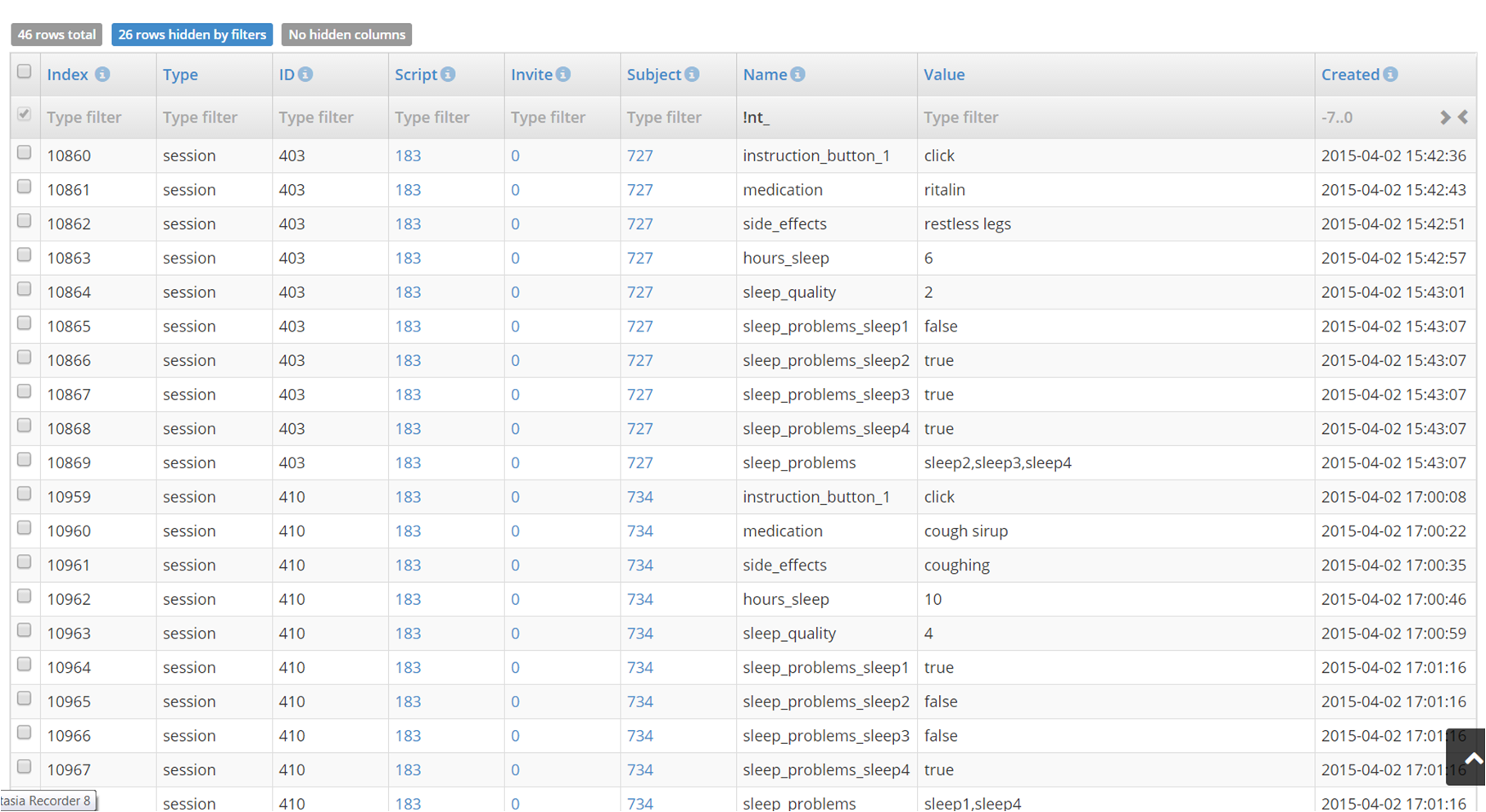Open subject 727 link in row 10861
Screen dimensions: 1486x812
pyautogui.click(x=639, y=190)
